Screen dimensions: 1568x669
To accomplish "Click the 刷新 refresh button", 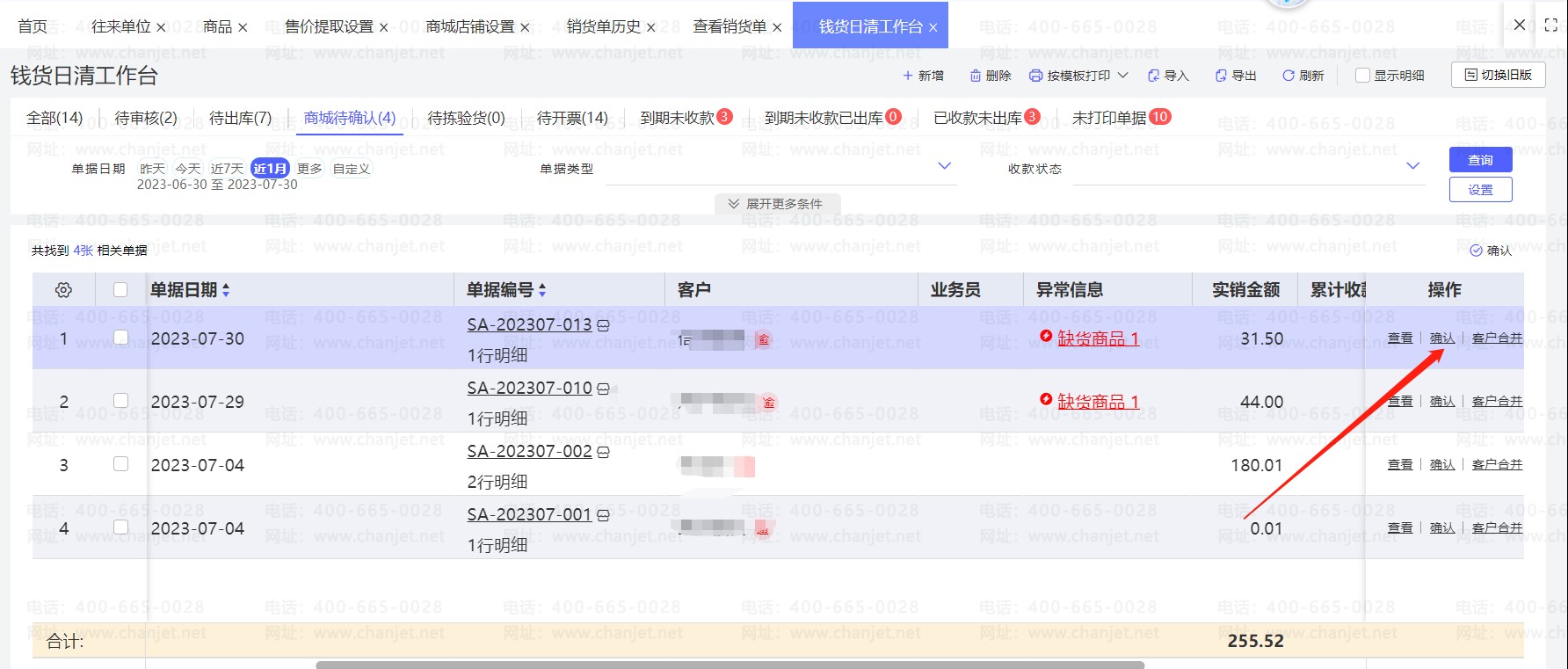I will tap(1303, 76).
